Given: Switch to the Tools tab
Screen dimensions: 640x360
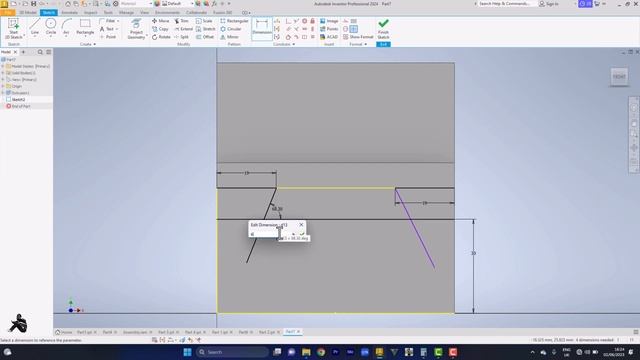Looking at the screenshot, I should coord(108,13).
